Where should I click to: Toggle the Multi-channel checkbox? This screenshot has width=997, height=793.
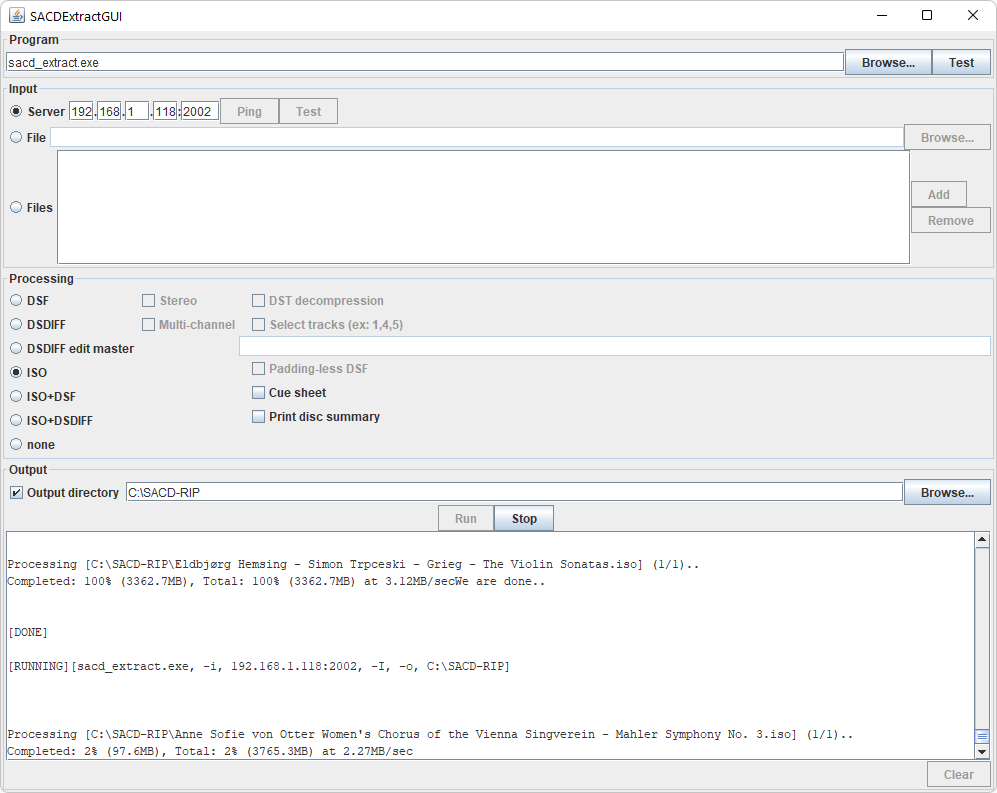[148, 325]
